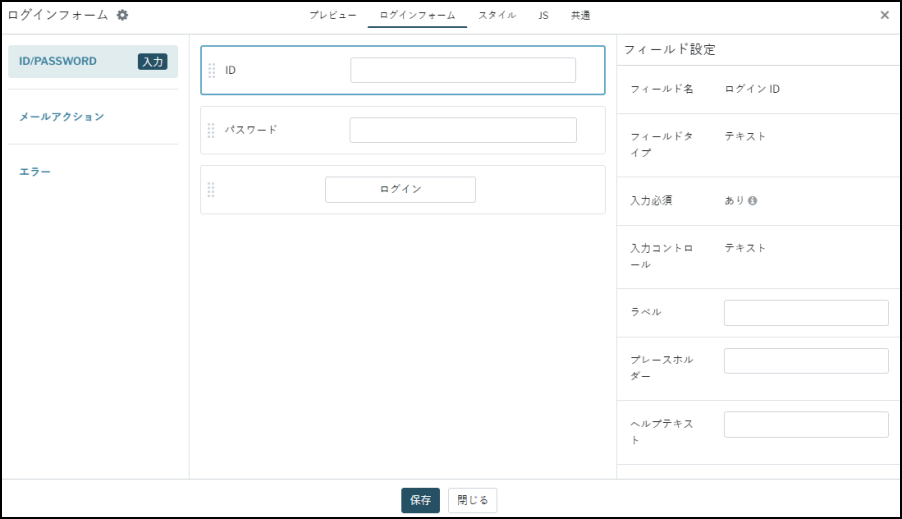Image resolution: width=902 pixels, height=519 pixels.
Task: Click the テキスト value beside フィールドタイプ
Action: pyautogui.click(x=745, y=136)
